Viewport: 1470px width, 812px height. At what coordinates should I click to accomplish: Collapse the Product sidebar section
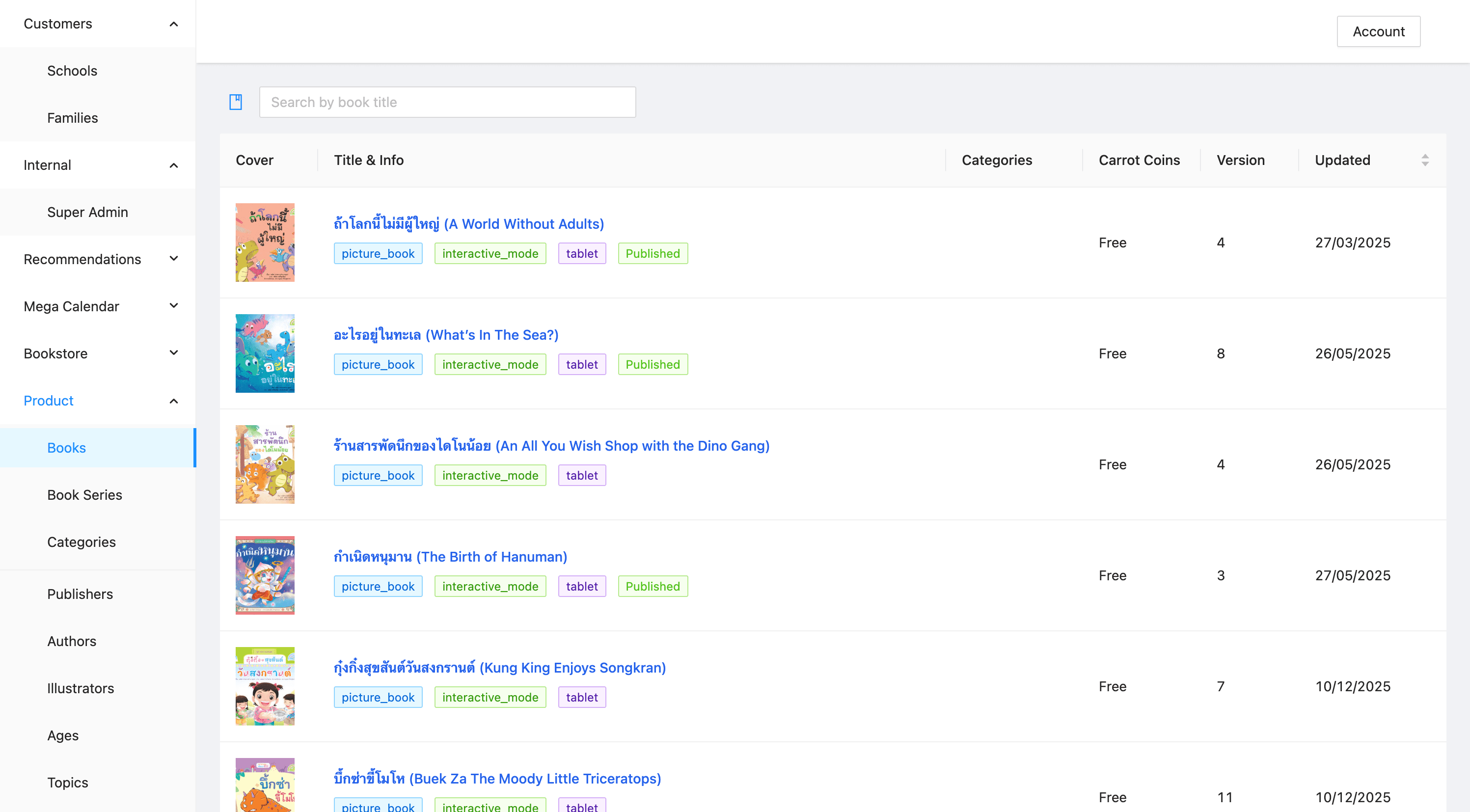click(x=173, y=401)
